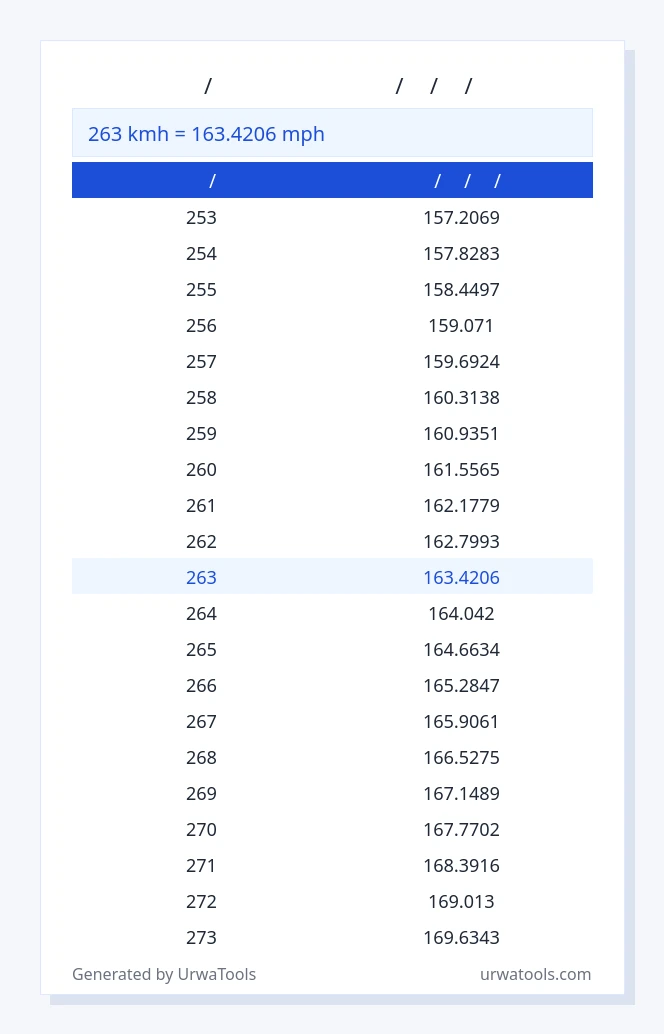
Task: Click the 159.071 mph value
Action: (x=461, y=326)
